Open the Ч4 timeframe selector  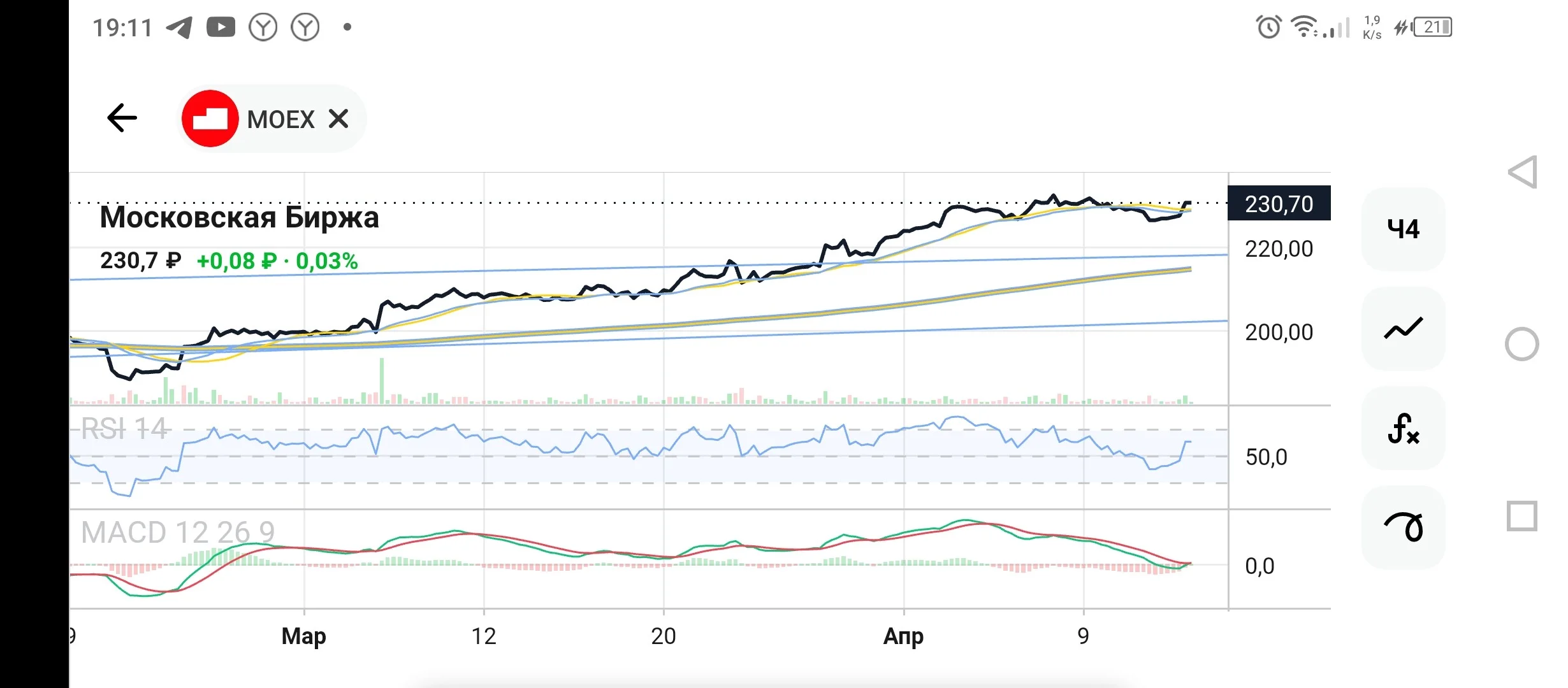[1403, 229]
